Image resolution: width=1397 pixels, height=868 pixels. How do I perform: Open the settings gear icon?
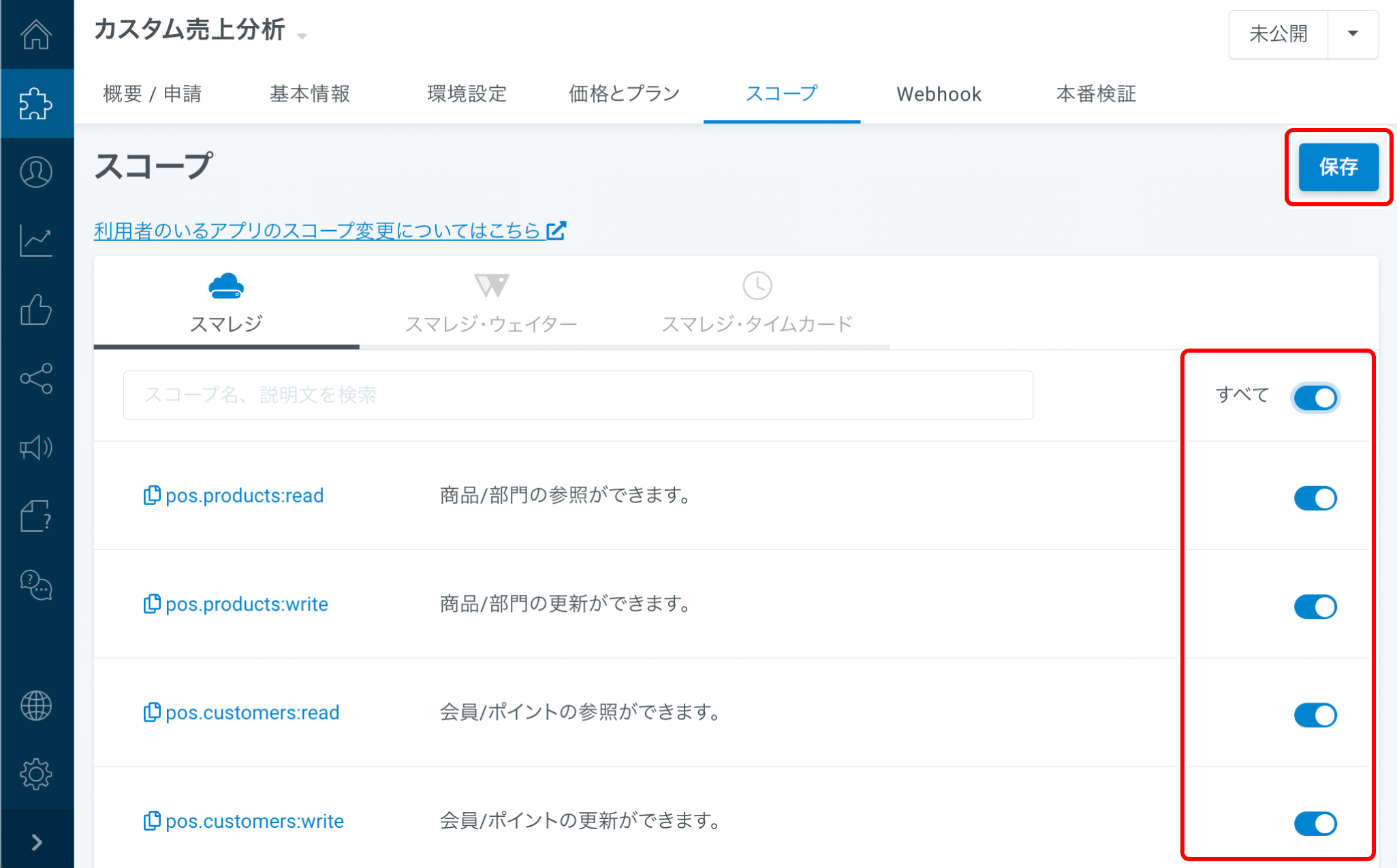[36, 774]
